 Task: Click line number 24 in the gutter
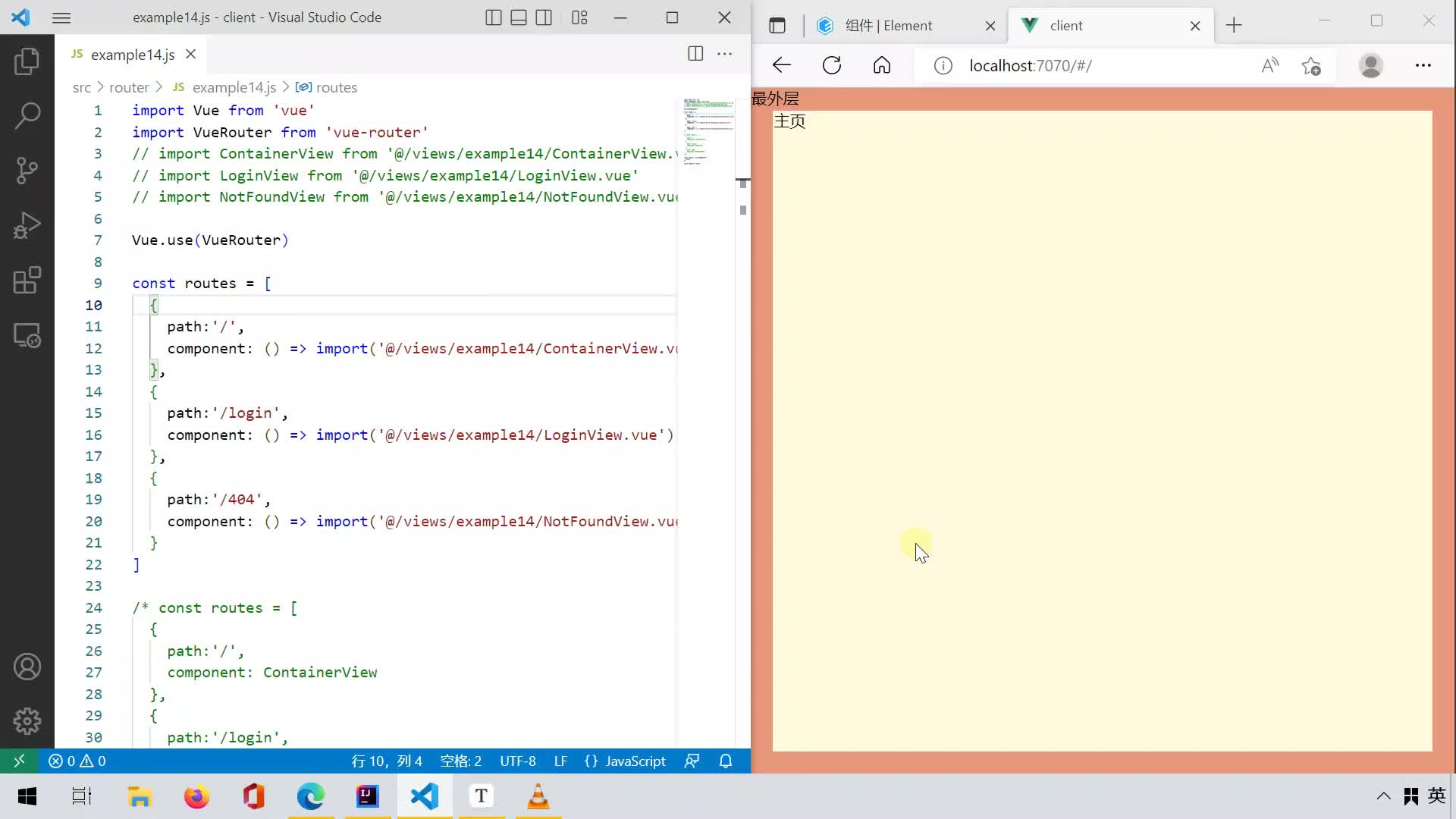click(93, 607)
